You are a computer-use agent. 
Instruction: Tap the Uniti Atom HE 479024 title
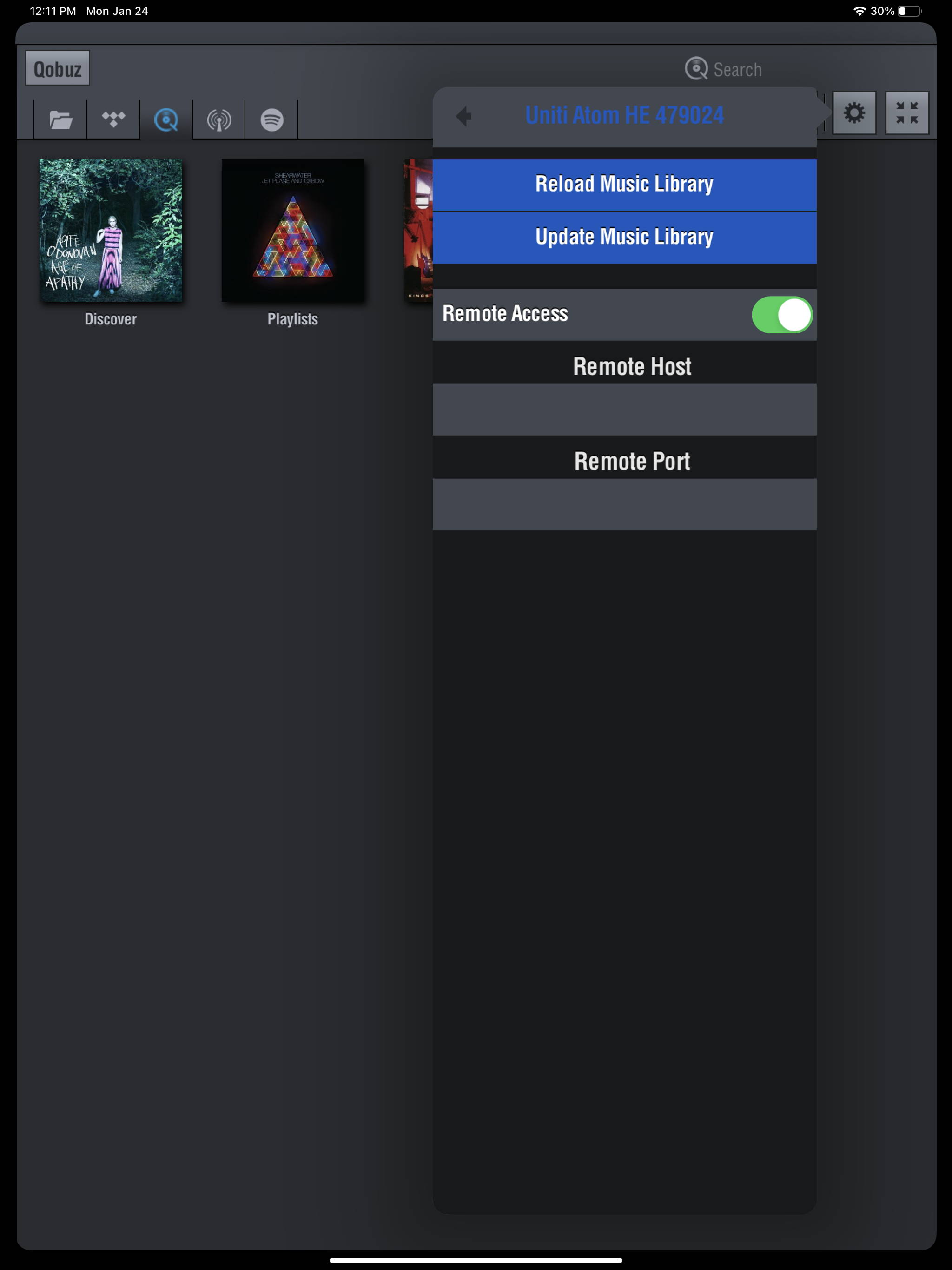click(625, 115)
